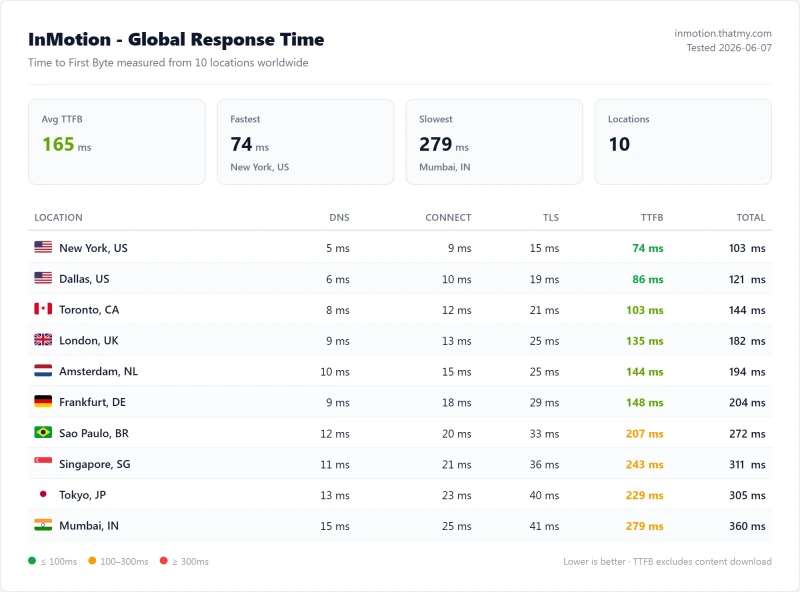Click the Sao Paulo, BR location name
Image resolution: width=800 pixels, height=592 pixels.
tap(94, 433)
